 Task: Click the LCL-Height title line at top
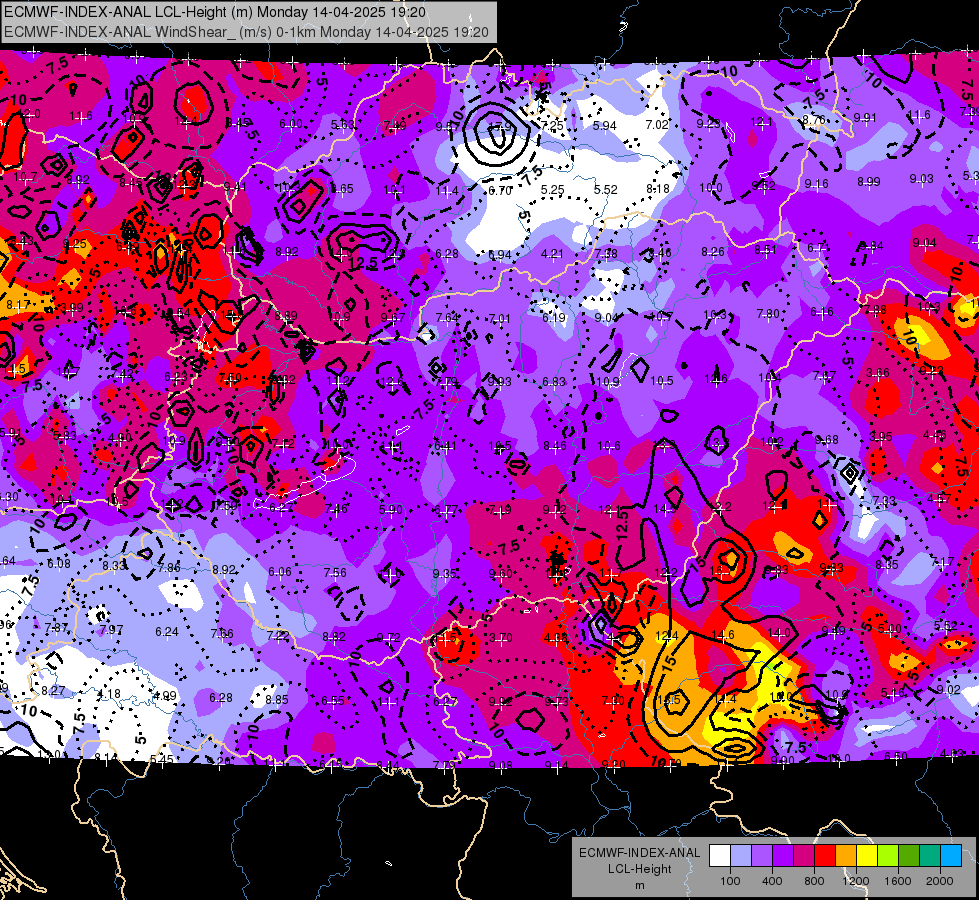[215, 12]
